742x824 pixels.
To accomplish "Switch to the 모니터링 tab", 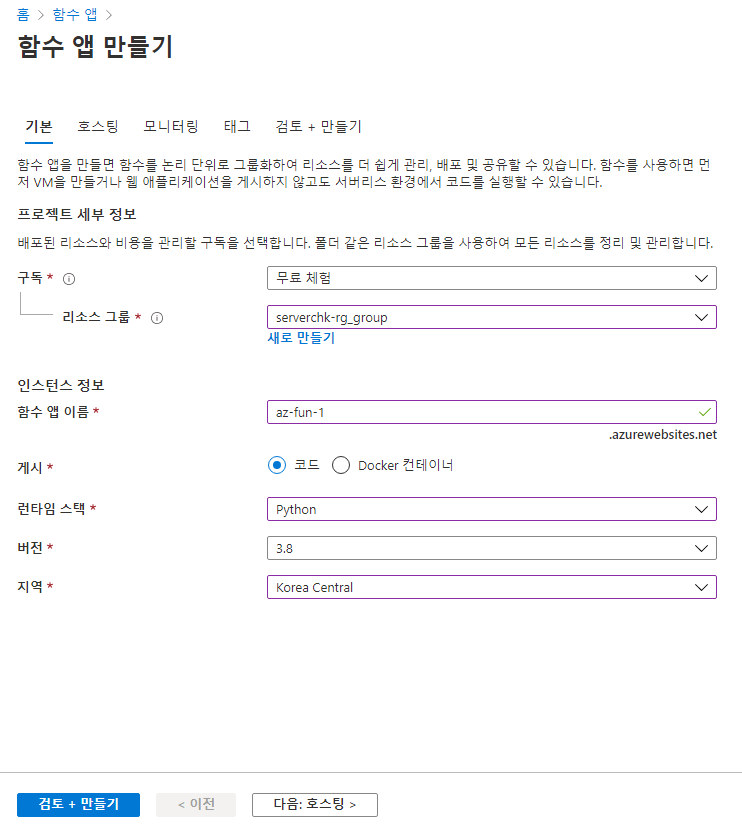I will [171, 127].
